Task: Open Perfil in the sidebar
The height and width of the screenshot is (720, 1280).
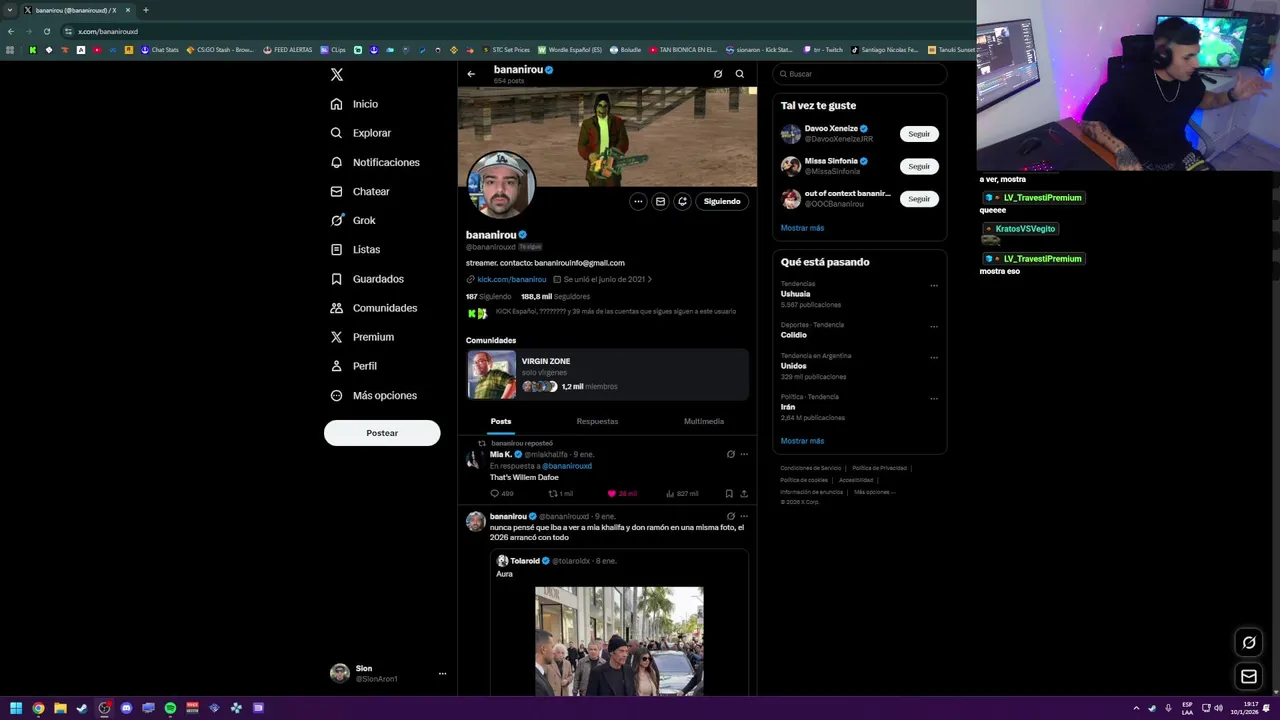Action: 354,366
